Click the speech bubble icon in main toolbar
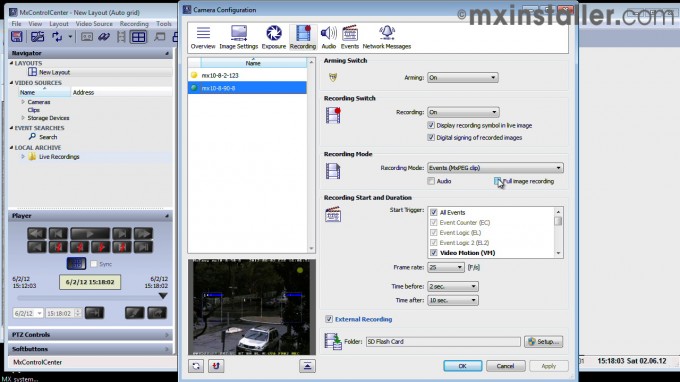 (x=160, y=37)
